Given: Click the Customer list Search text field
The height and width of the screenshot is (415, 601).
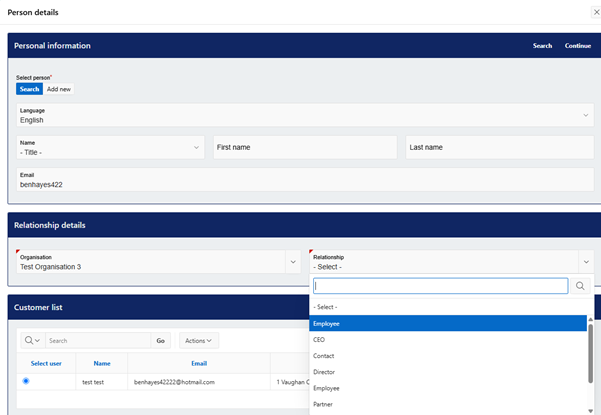Looking at the screenshot, I should [98, 340].
